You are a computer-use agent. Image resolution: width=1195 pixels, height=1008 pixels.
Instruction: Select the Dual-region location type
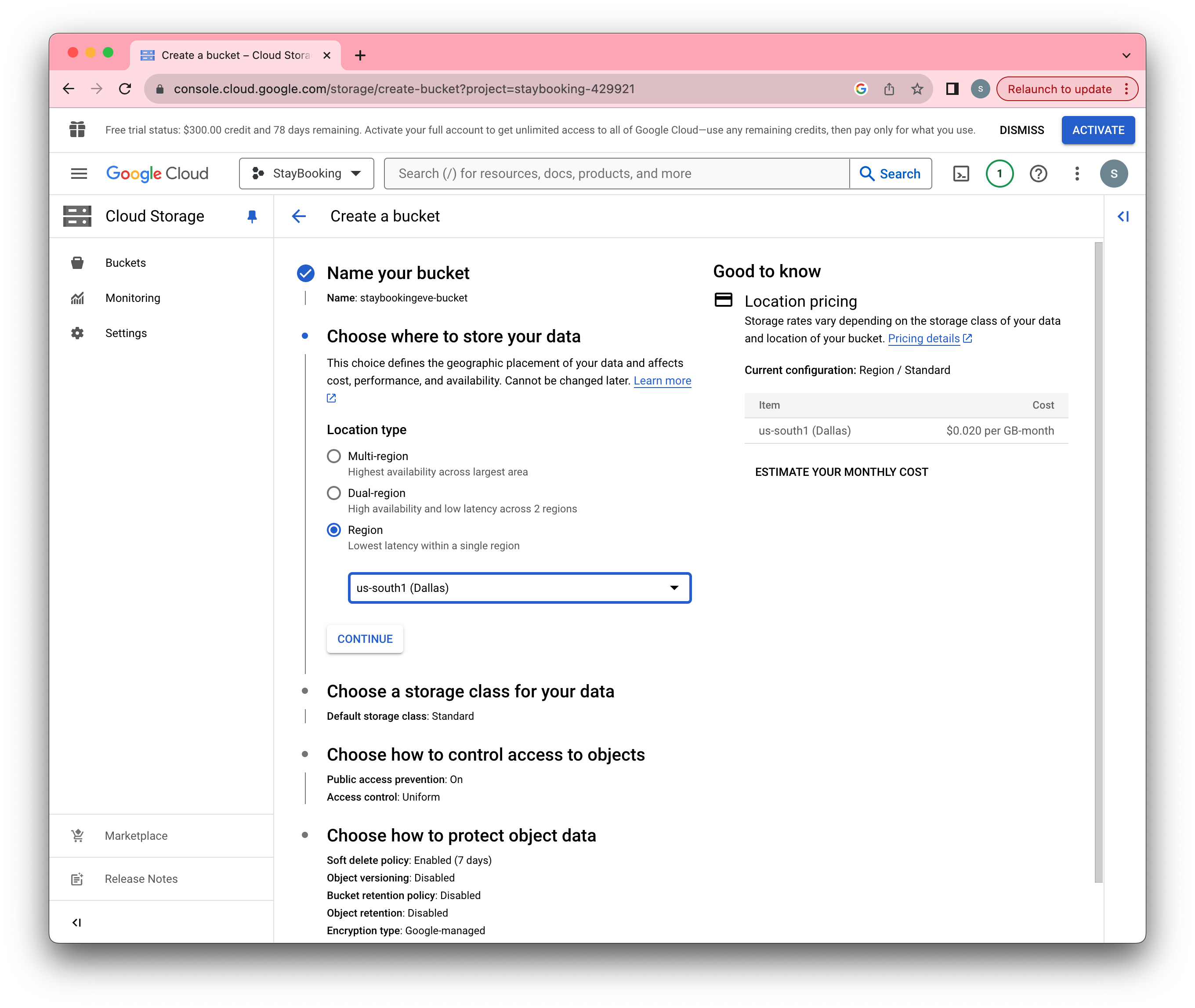[333, 493]
